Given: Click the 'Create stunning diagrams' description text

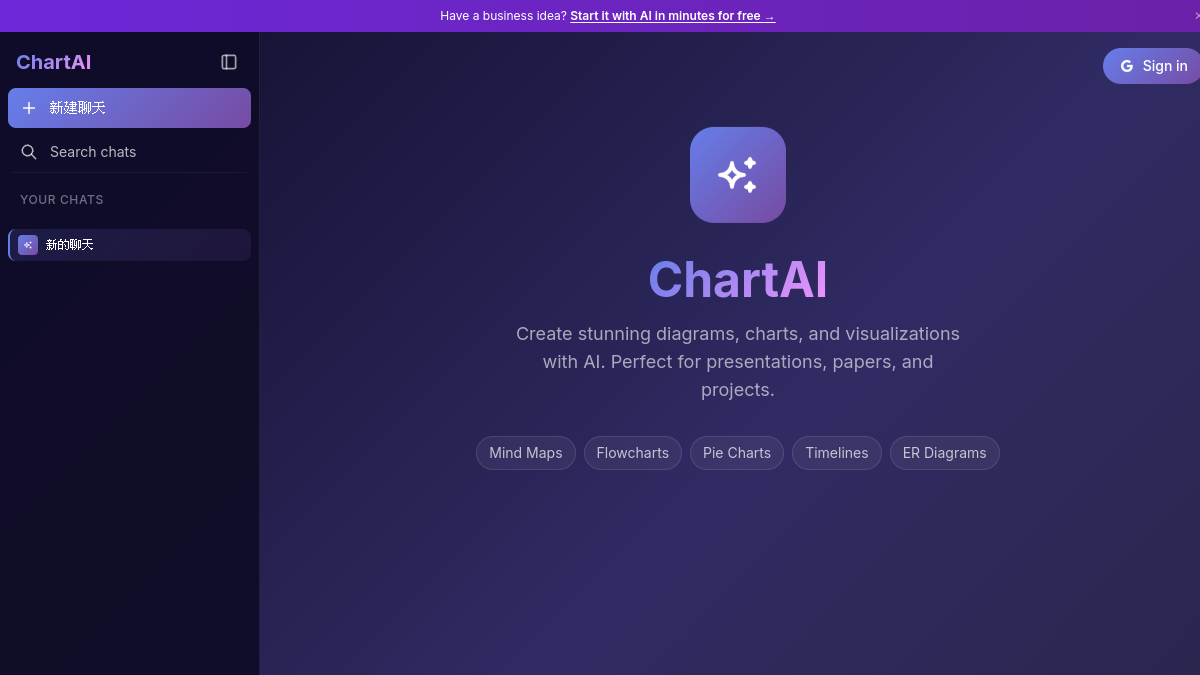Looking at the screenshot, I should [738, 362].
